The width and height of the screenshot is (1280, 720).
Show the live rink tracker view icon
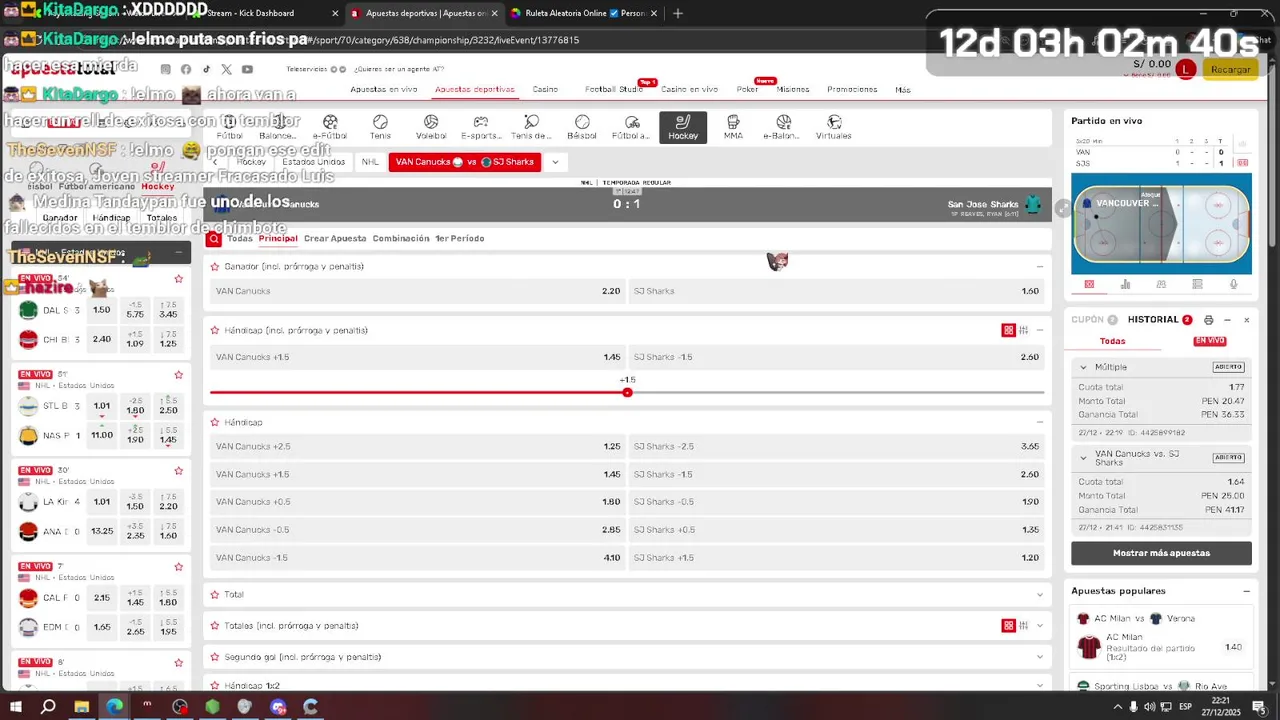click(1089, 284)
